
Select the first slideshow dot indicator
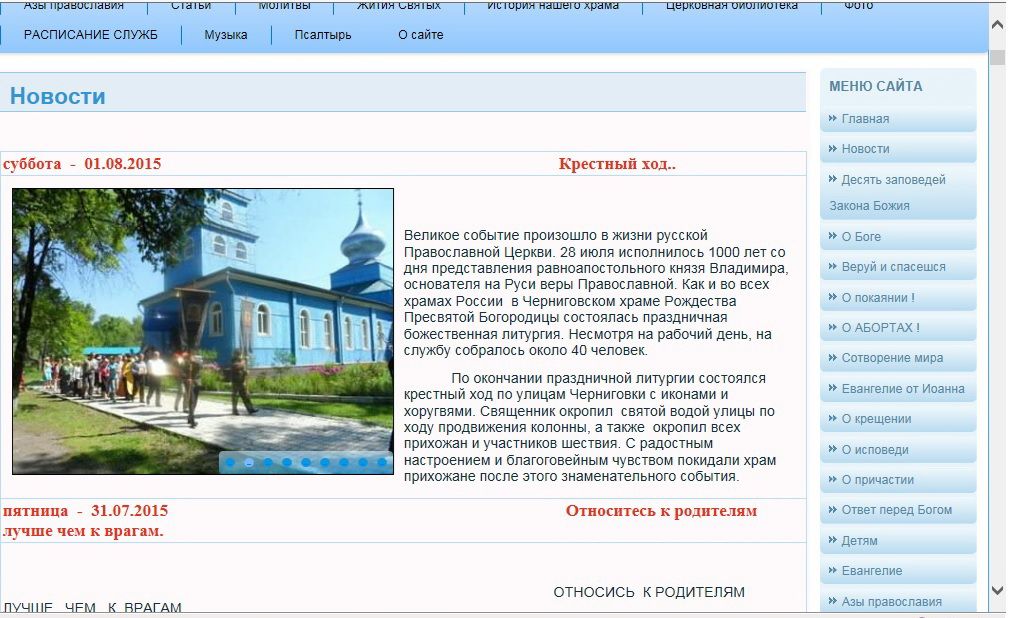tap(230, 463)
